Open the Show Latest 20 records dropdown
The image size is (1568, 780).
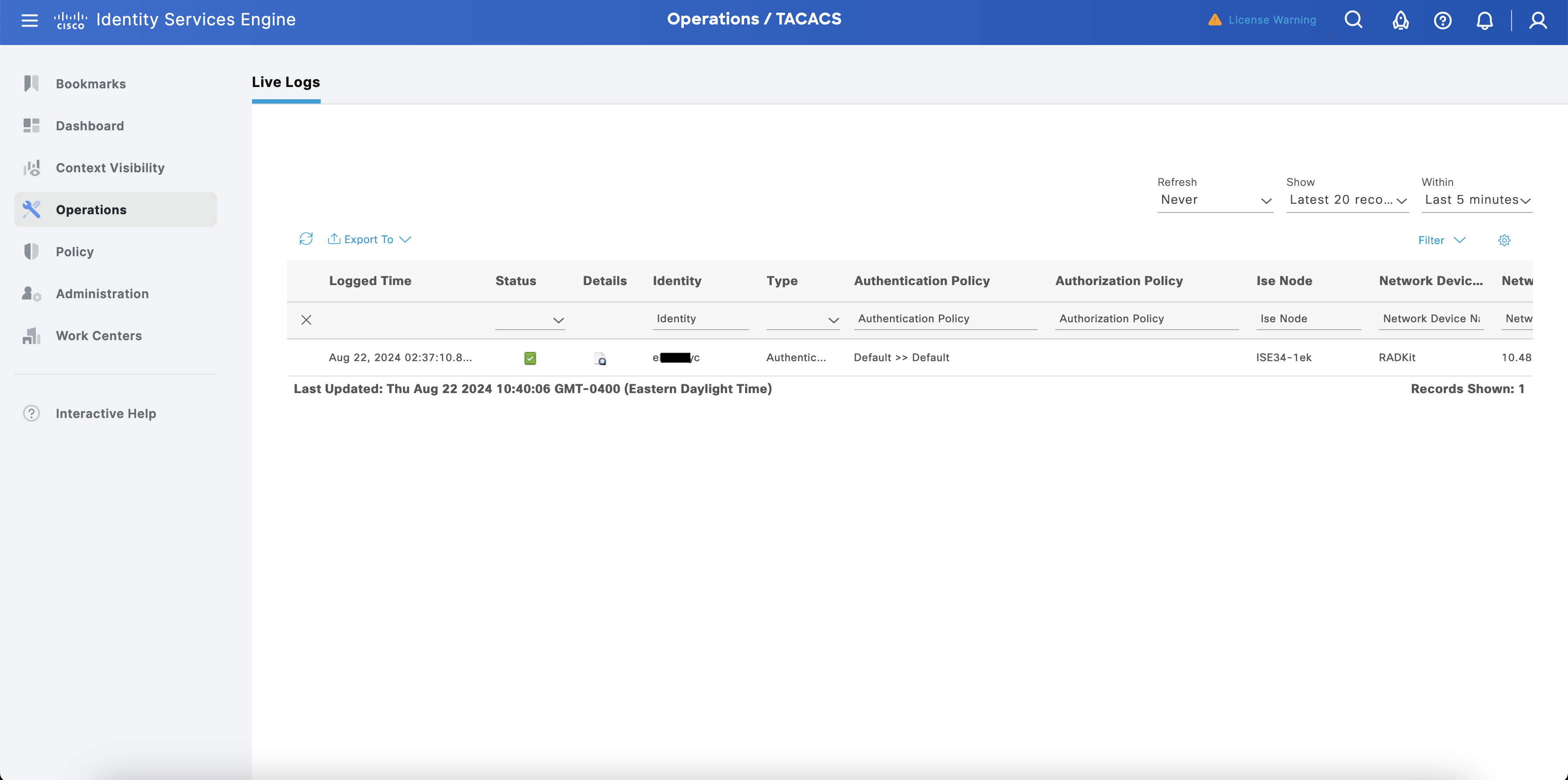pos(1347,200)
